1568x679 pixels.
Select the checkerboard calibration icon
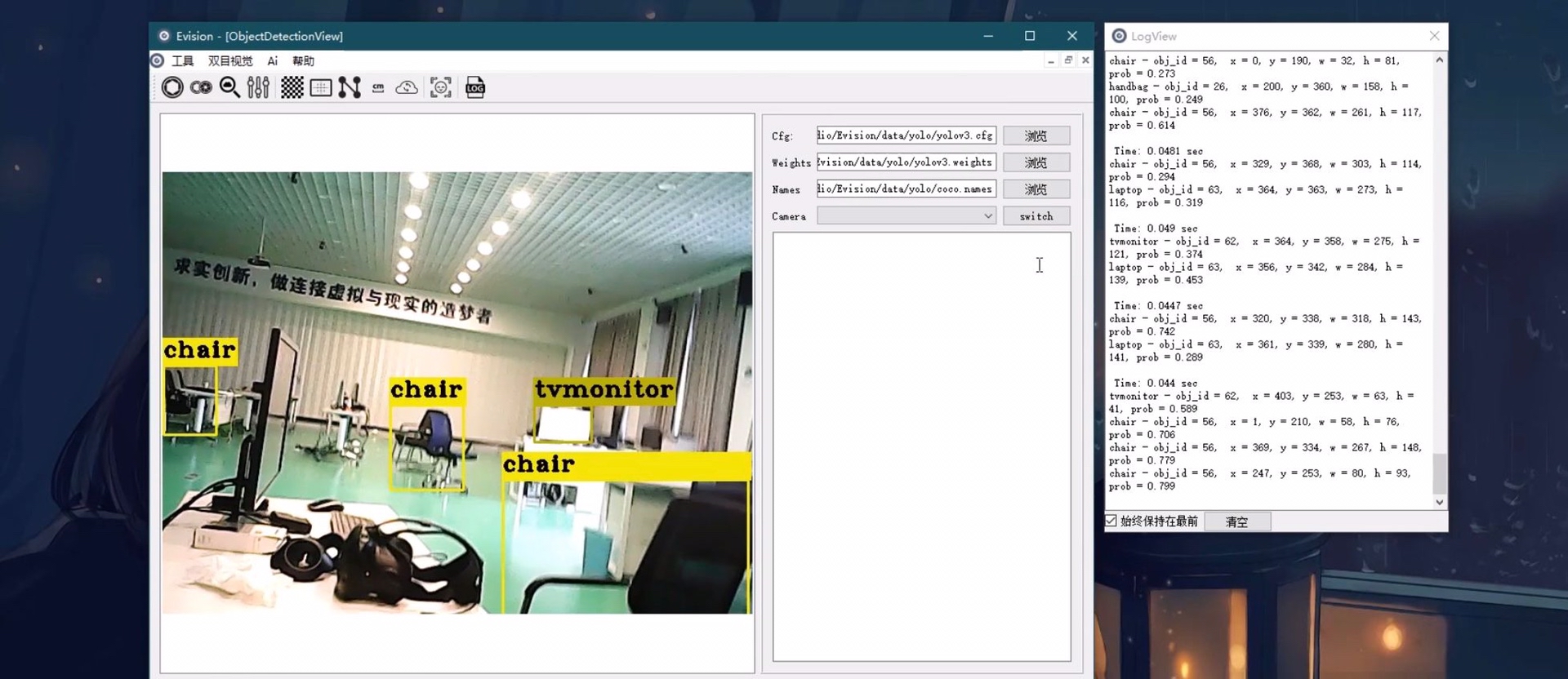tap(292, 87)
